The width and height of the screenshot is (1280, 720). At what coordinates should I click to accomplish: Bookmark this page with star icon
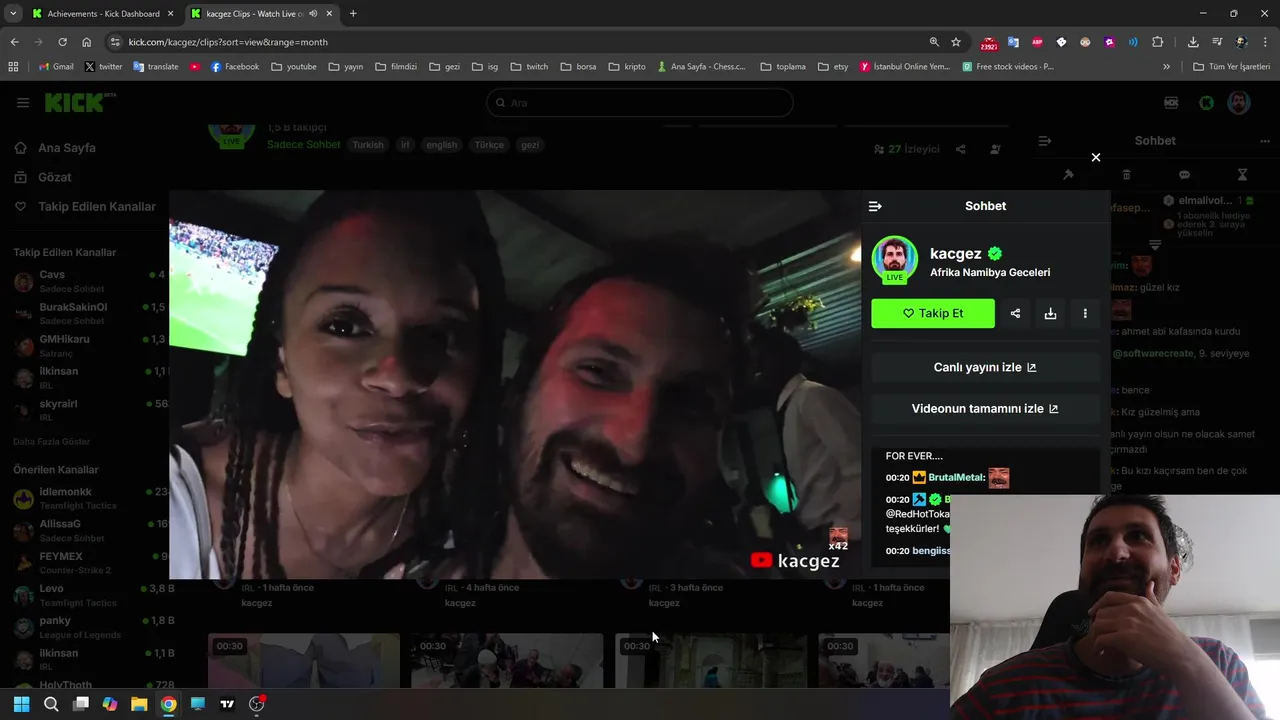pos(956,42)
